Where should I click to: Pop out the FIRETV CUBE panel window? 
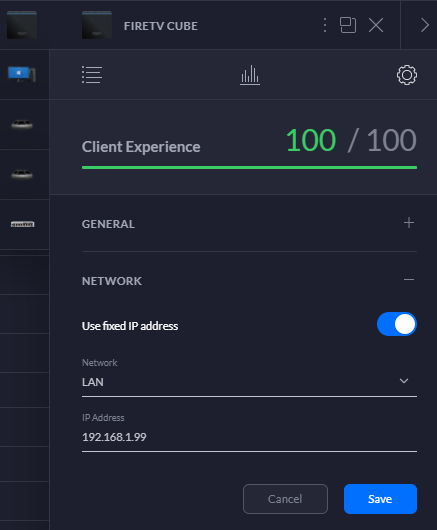[x=348, y=25]
